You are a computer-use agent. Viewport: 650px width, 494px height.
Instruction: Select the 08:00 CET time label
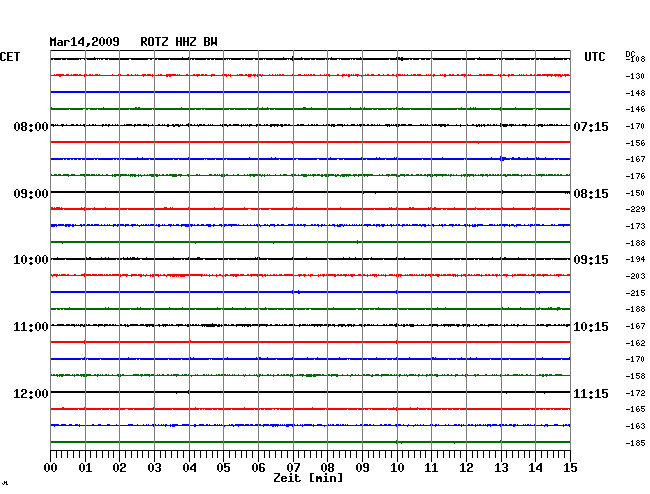tap(31, 127)
